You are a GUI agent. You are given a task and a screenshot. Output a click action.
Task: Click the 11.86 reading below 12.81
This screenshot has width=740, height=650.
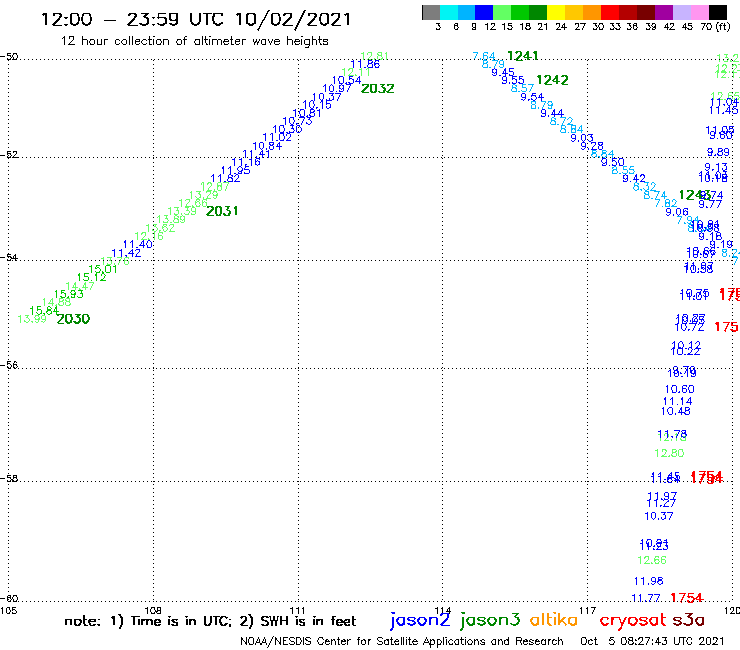[x=365, y=64]
